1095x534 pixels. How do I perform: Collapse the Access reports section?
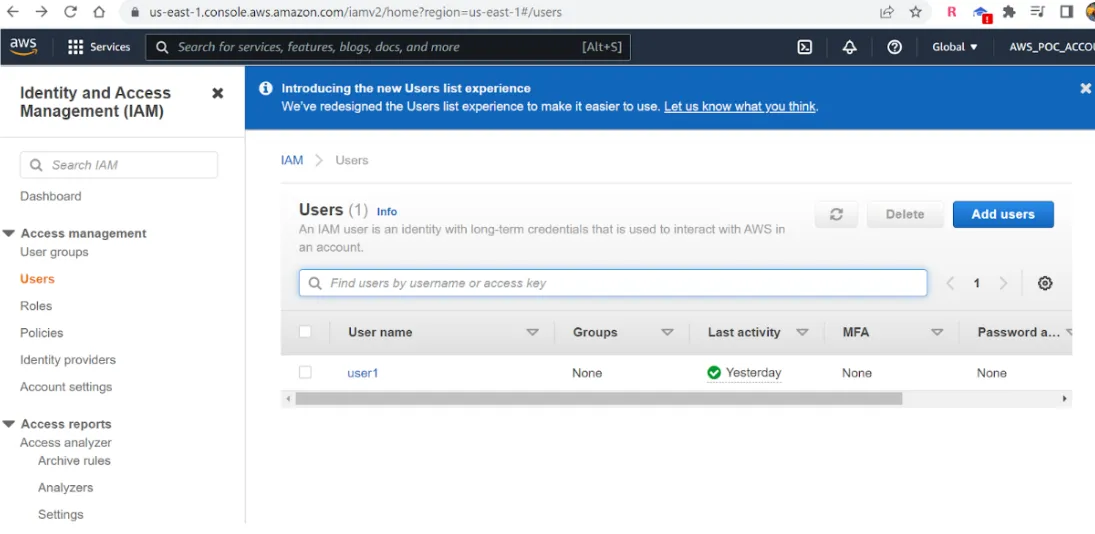(8, 424)
